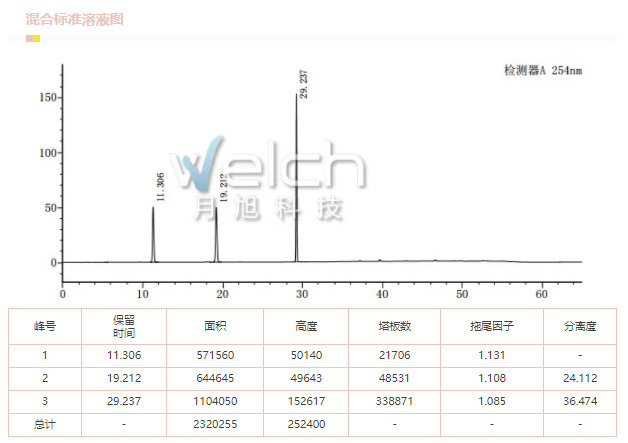This screenshot has height=443, width=628.
Task: Click height value 152617
Action: tap(306, 401)
